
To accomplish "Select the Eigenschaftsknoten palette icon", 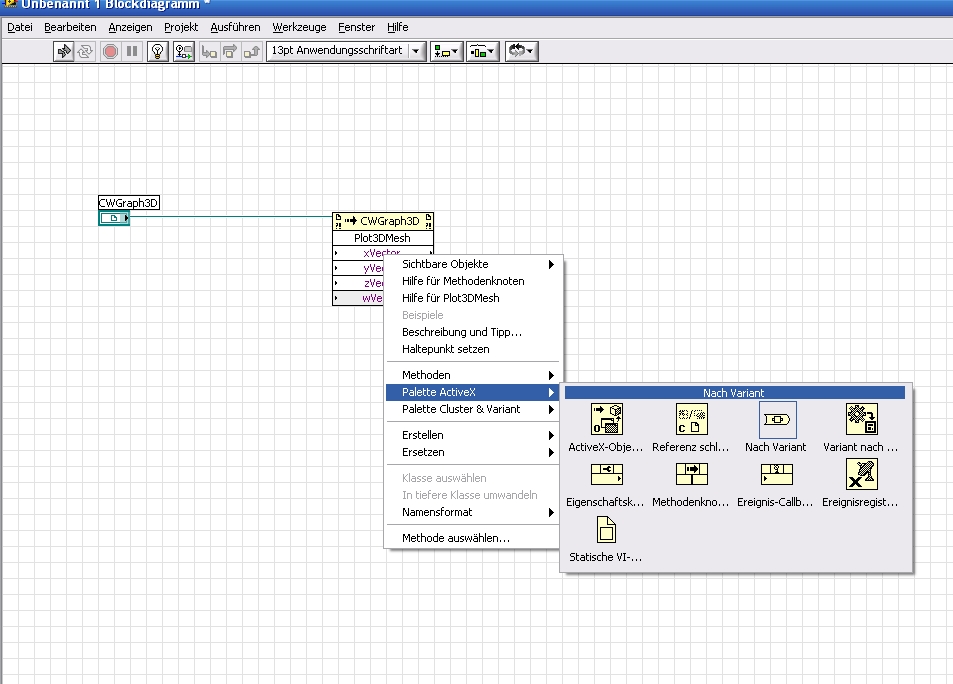I will pos(607,475).
